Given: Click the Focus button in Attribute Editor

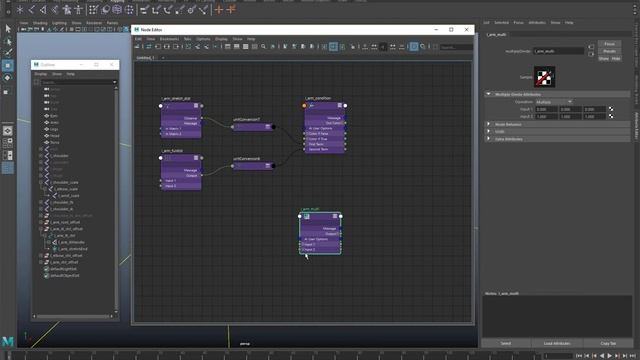Looking at the screenshot, I should [x=609, y=44].
